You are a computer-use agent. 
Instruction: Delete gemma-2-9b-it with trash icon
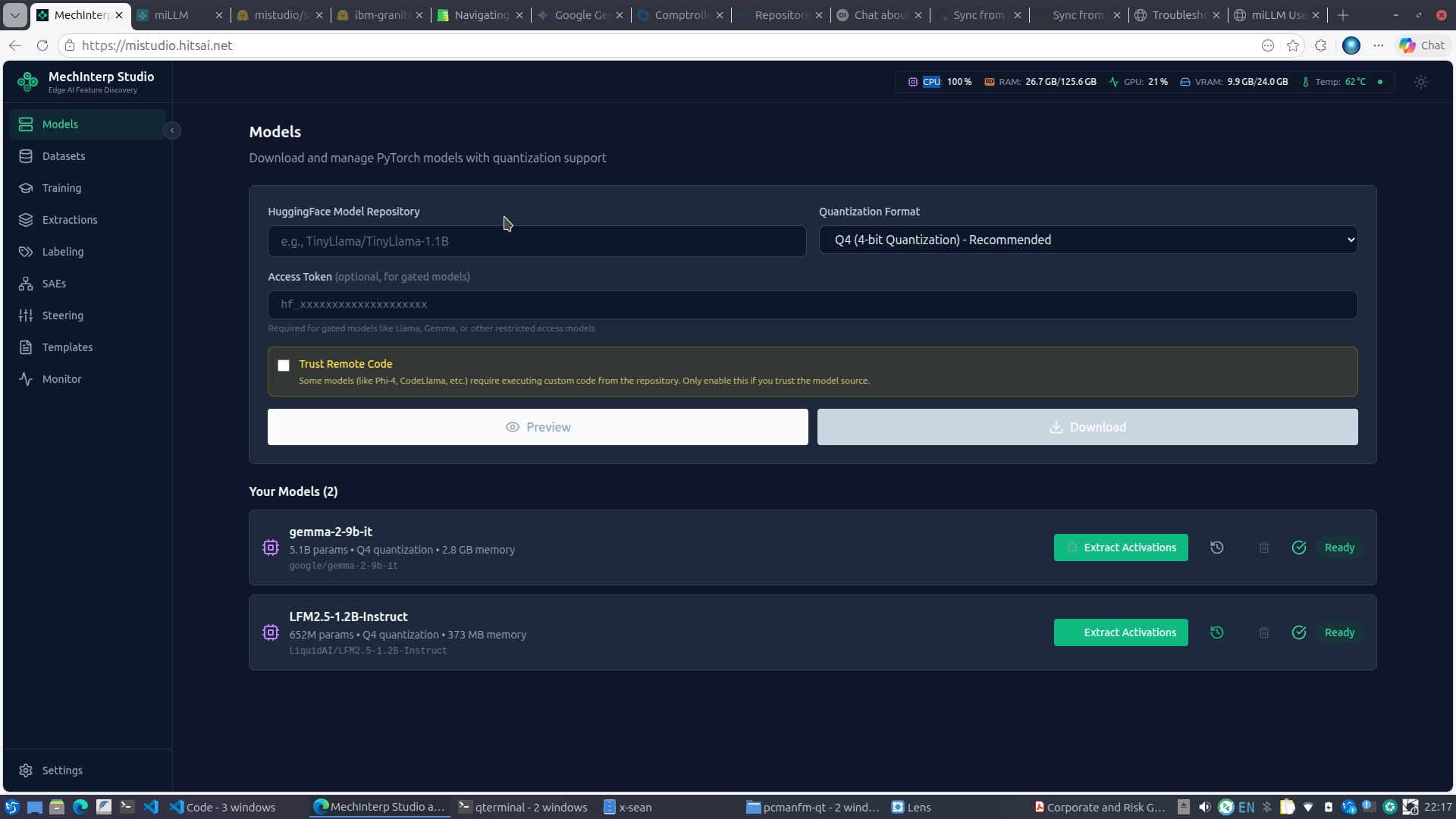tap(1264, 548)
